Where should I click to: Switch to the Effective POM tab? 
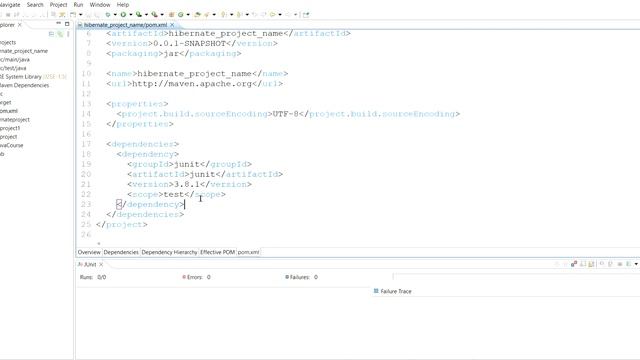click(x=218, y=252)
